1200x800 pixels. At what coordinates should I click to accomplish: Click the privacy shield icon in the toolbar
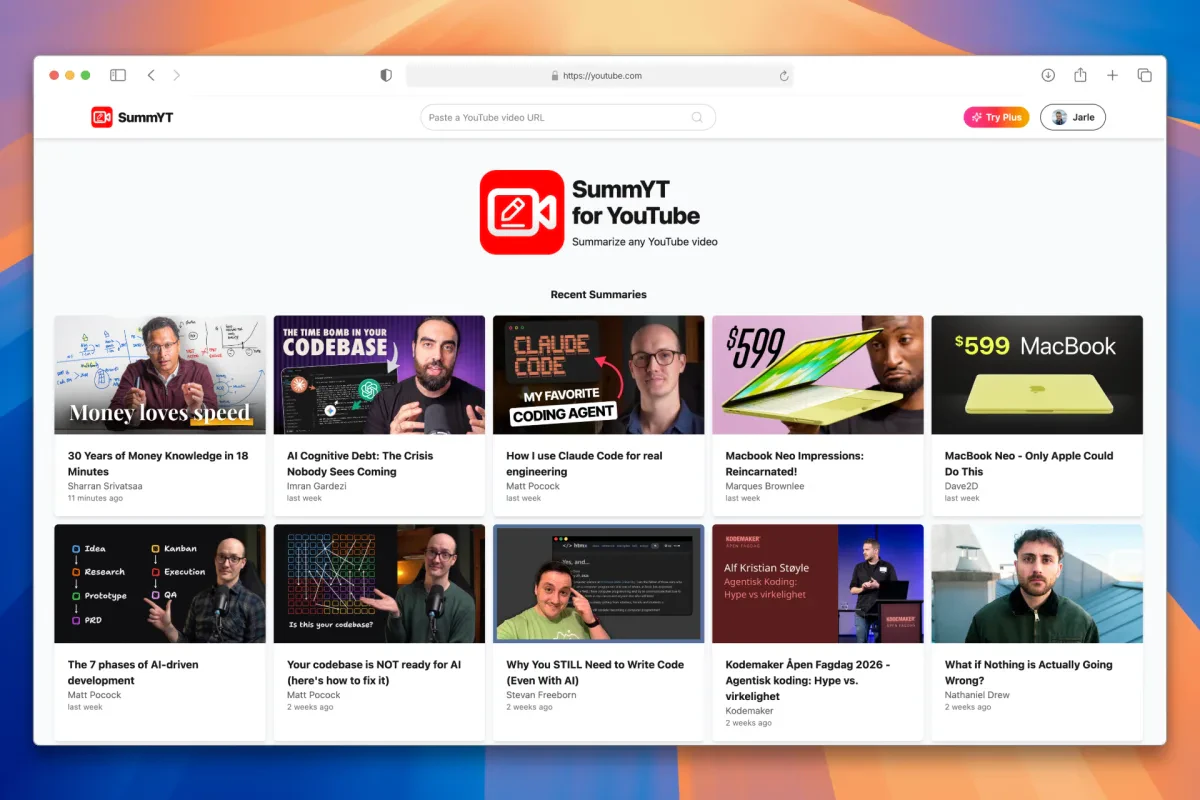click(385, 75)
